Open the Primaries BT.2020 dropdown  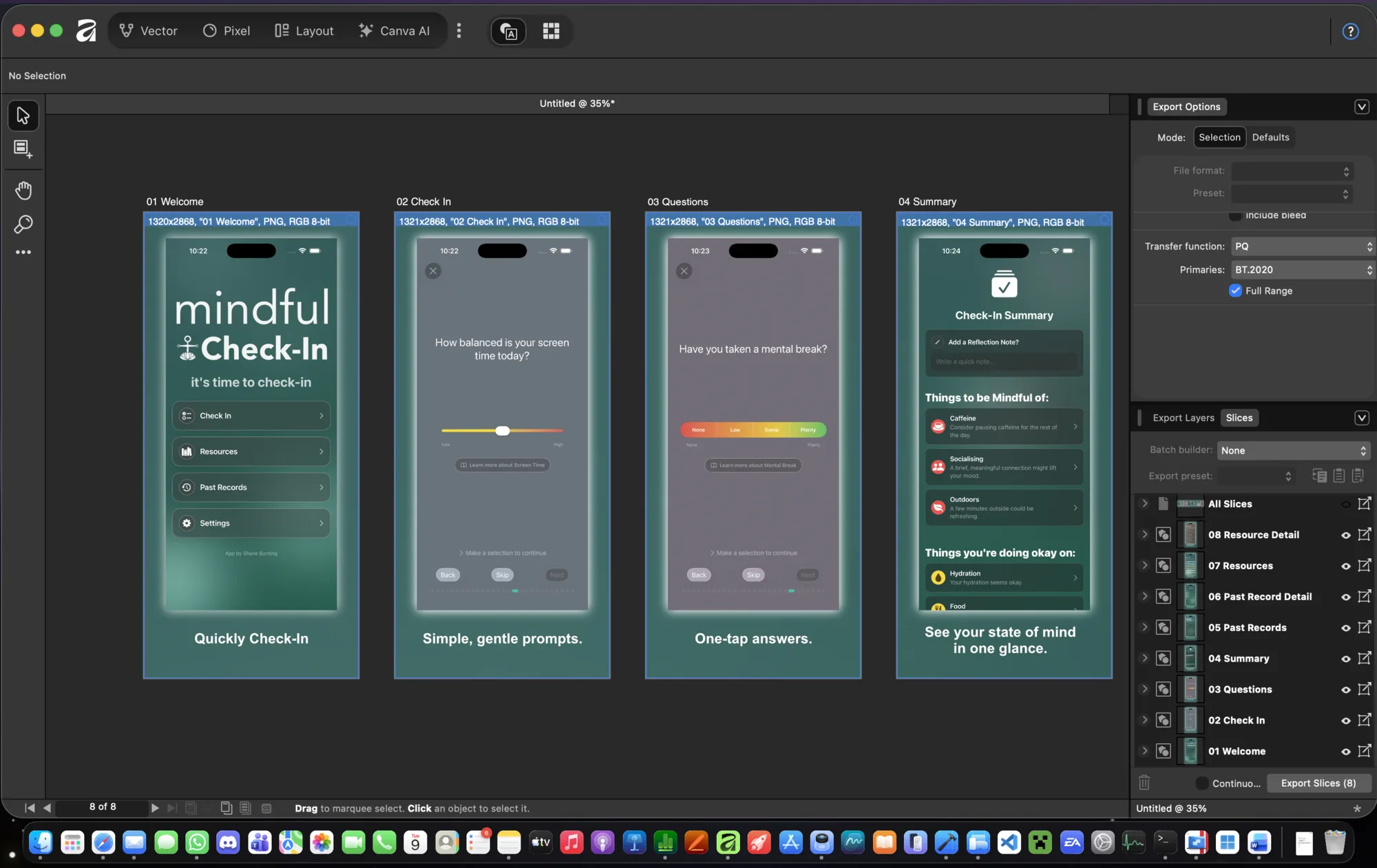tap(1303, 270)
